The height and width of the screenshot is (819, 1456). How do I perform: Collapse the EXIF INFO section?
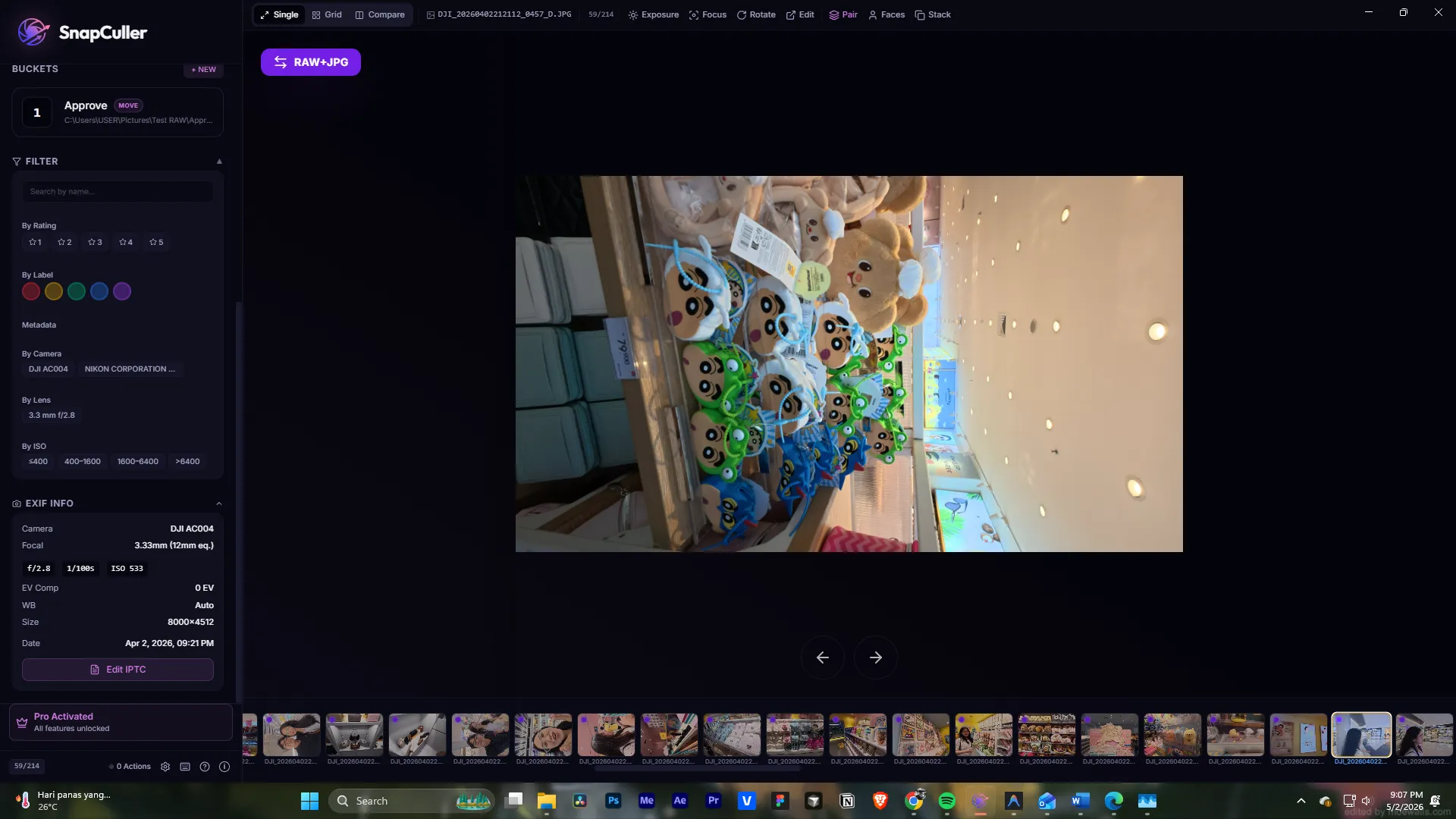click(x=219, y=504)
